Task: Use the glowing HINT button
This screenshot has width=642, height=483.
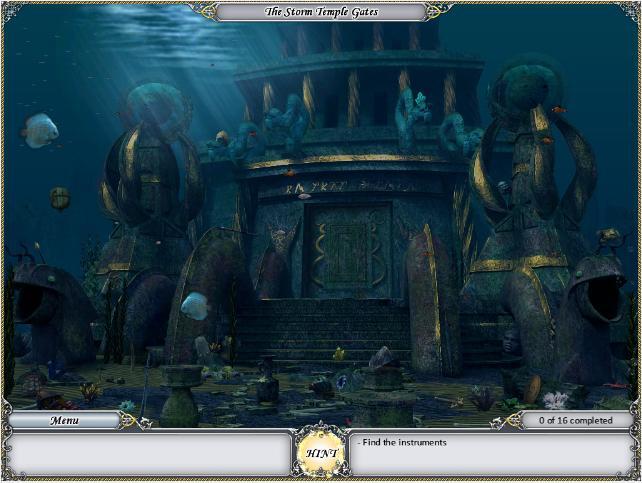Action: tap(322, 453)
